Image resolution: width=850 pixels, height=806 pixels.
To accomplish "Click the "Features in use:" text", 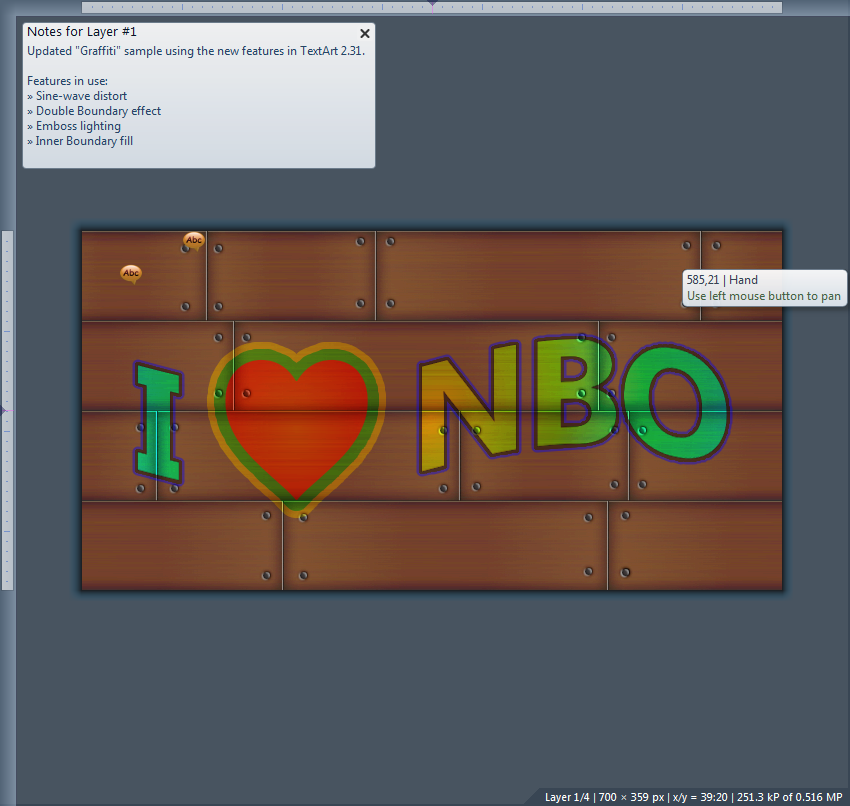I will point(68,81).
